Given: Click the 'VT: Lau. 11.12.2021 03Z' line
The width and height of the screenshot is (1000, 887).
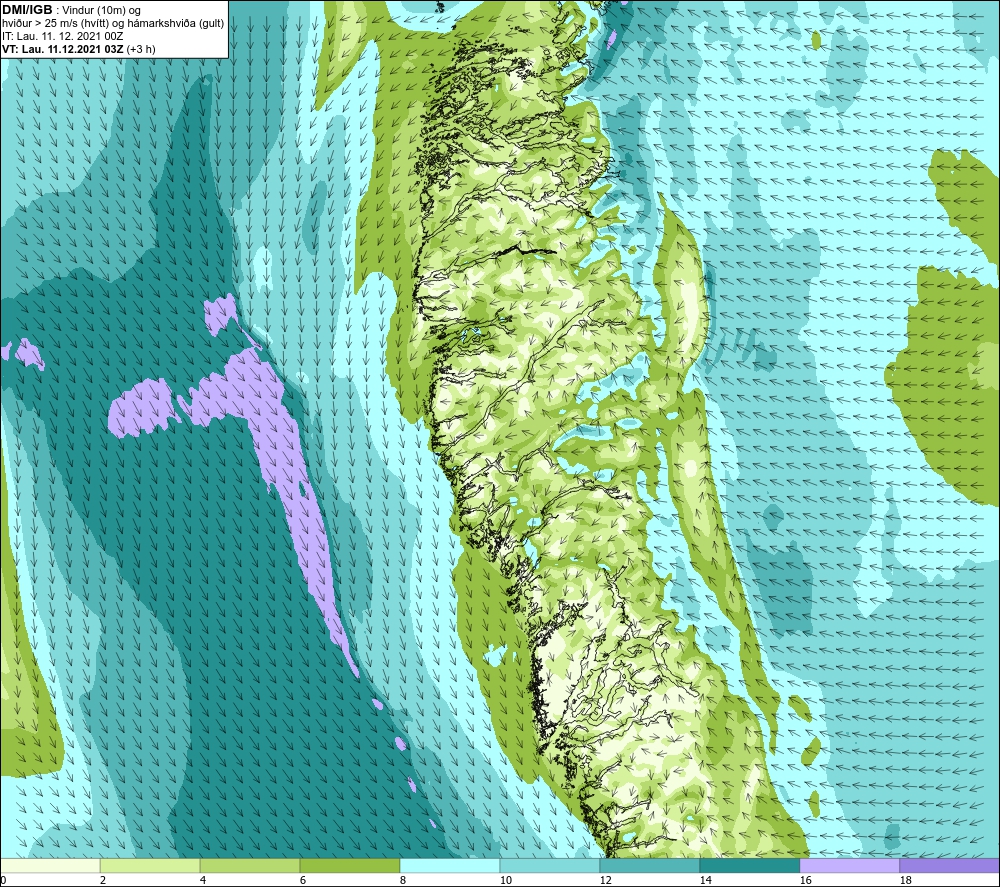Looking at the screenshot, I should tap(63, 49).
